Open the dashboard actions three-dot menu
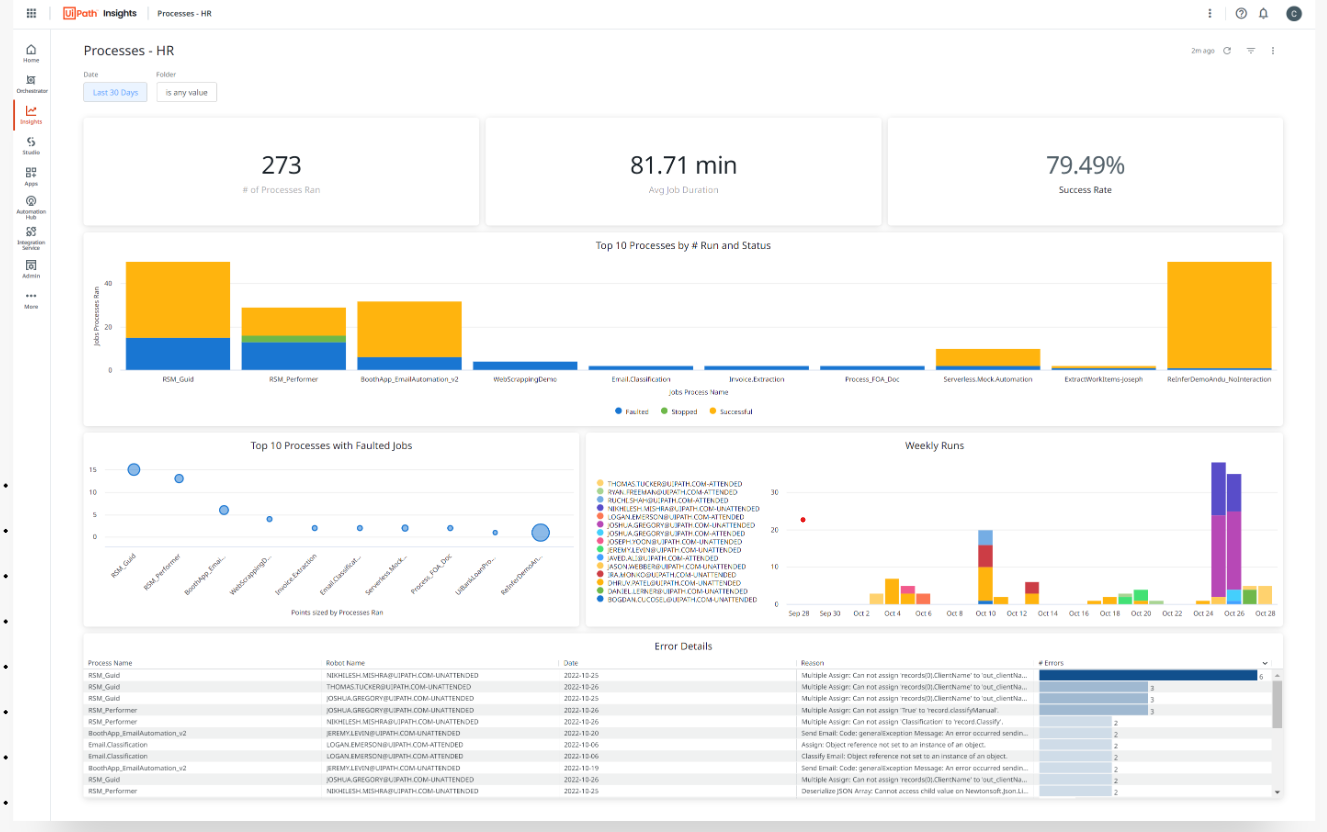The height and width of the screenshot is (832, 1327). [1273, 50]
